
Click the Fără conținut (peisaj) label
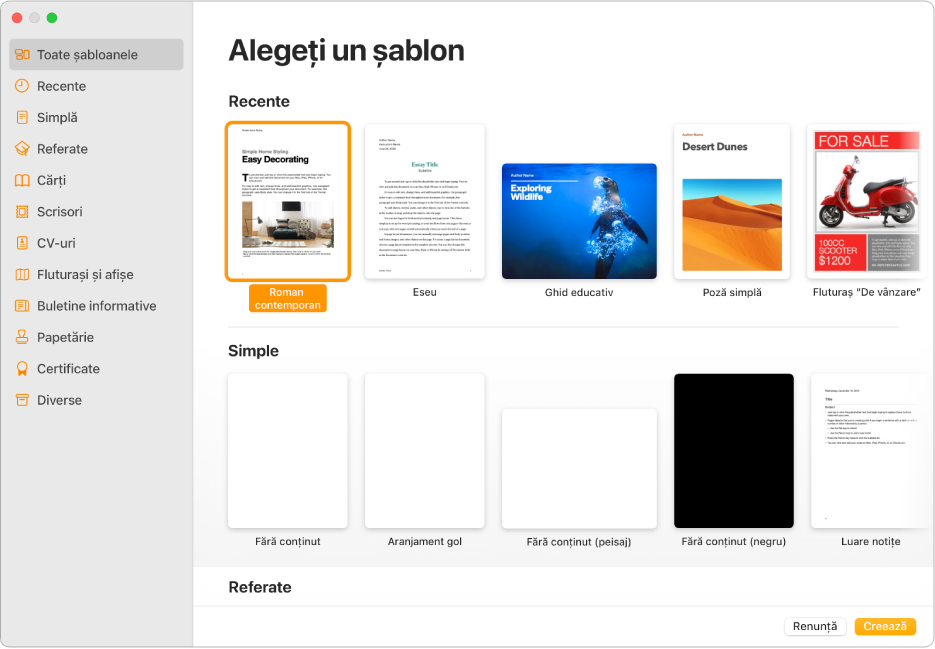pos(579,542)
